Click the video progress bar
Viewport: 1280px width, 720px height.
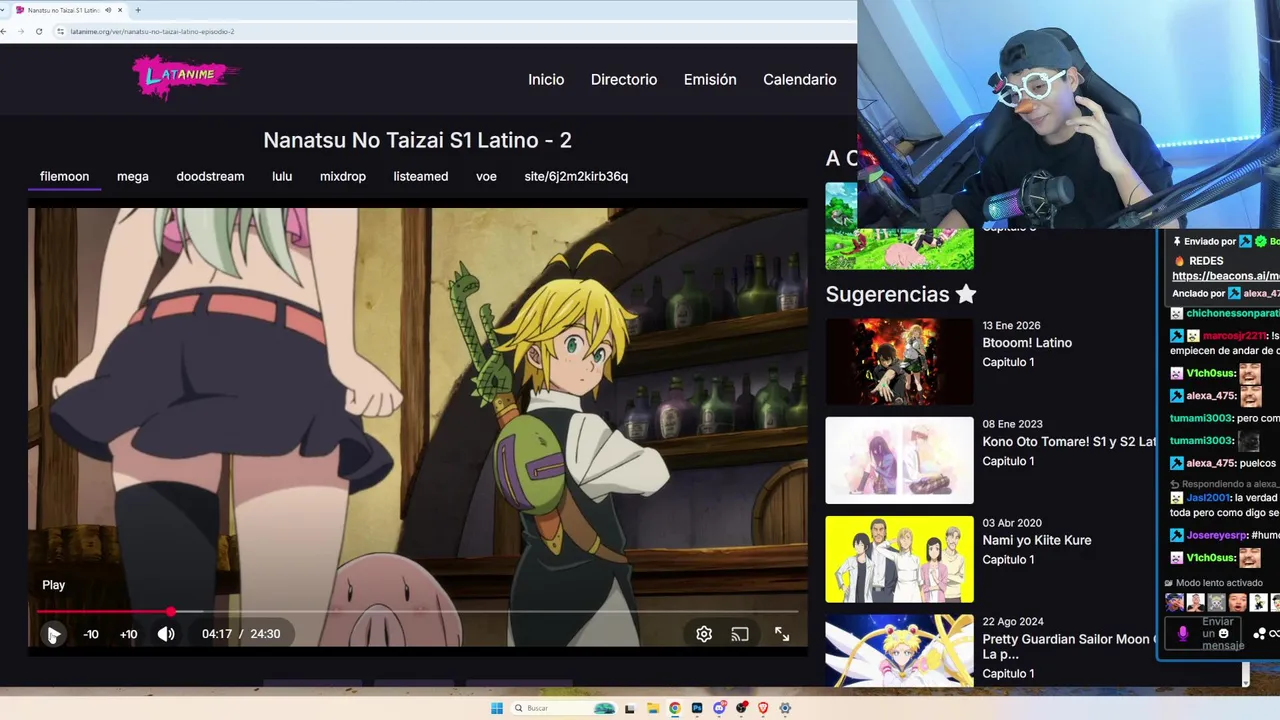tap(417, 611)
